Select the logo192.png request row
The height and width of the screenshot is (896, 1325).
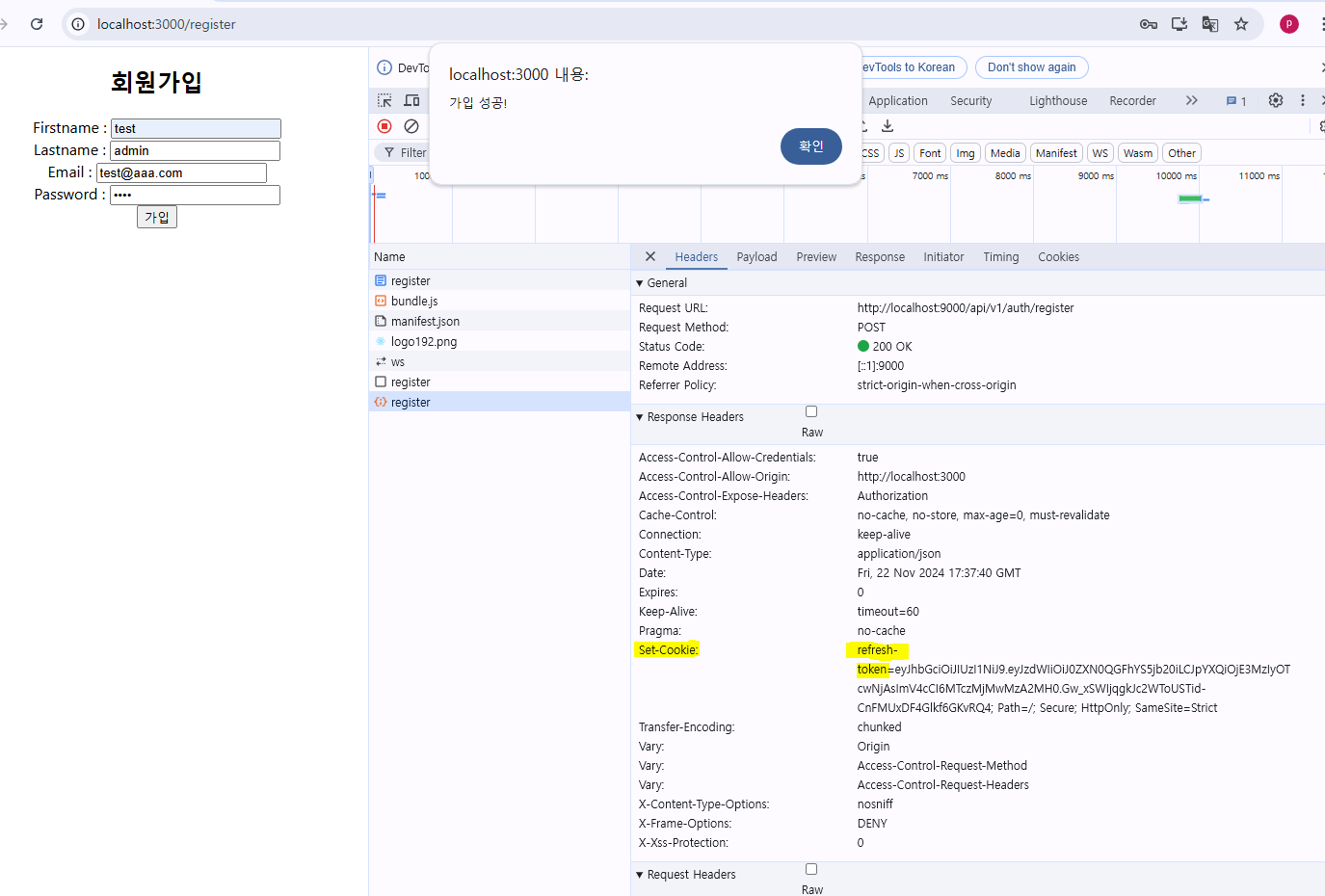499,342
